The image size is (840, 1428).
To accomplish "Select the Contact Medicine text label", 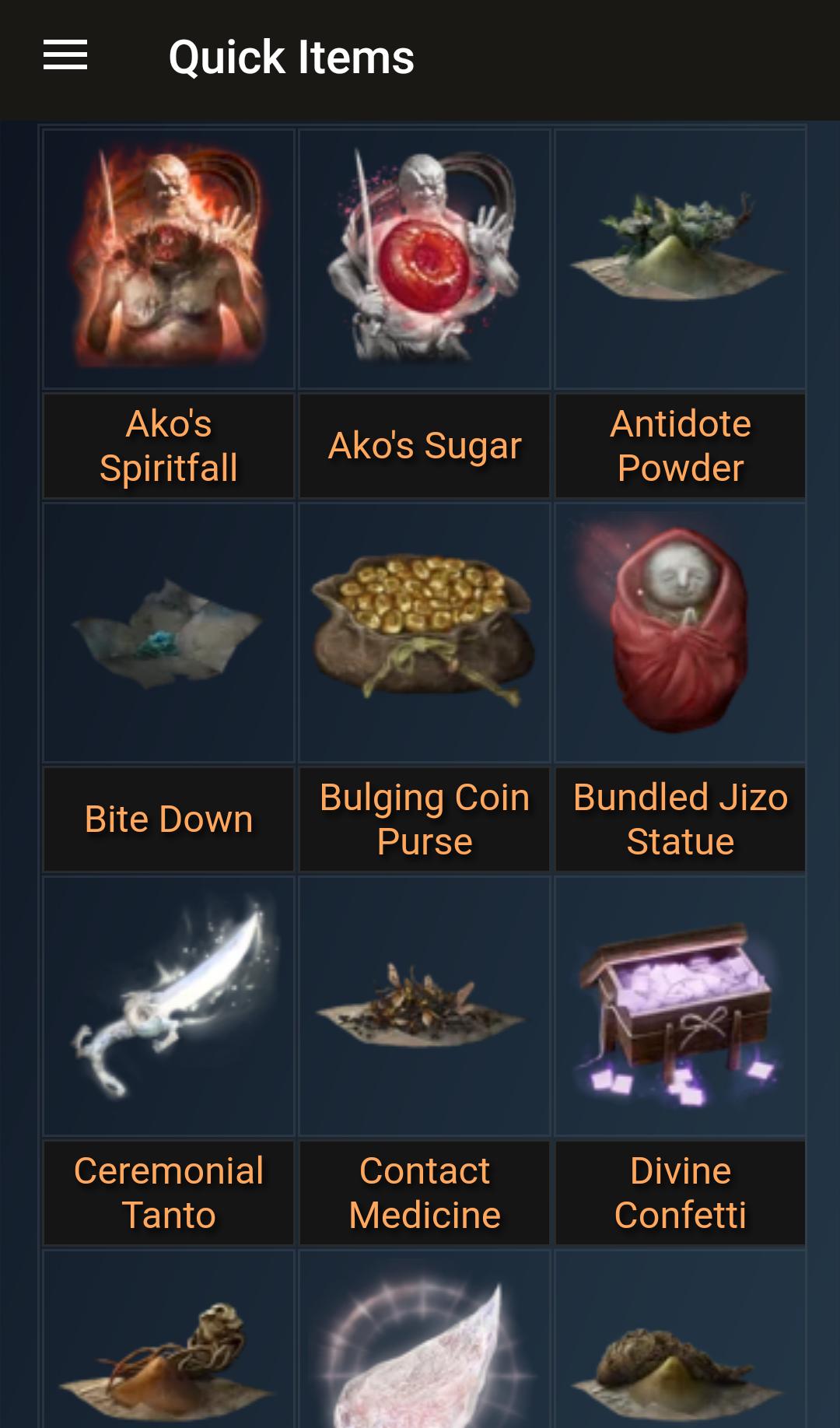I will tap(425, 1193).
